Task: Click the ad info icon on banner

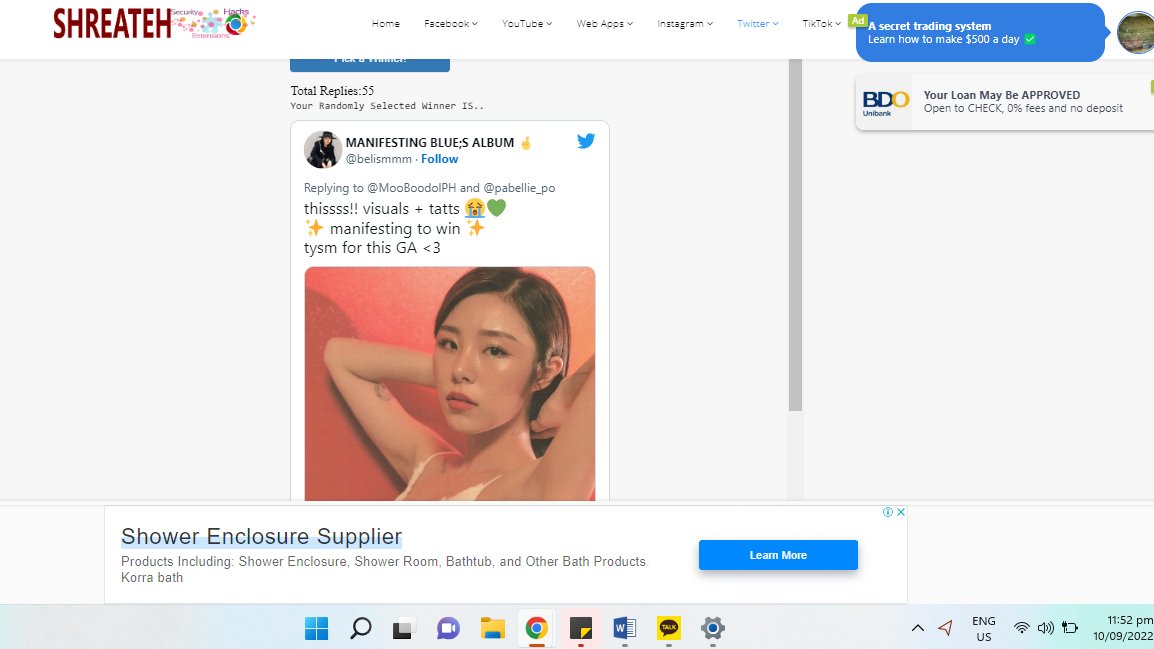Action: click(x=888, y=512)
